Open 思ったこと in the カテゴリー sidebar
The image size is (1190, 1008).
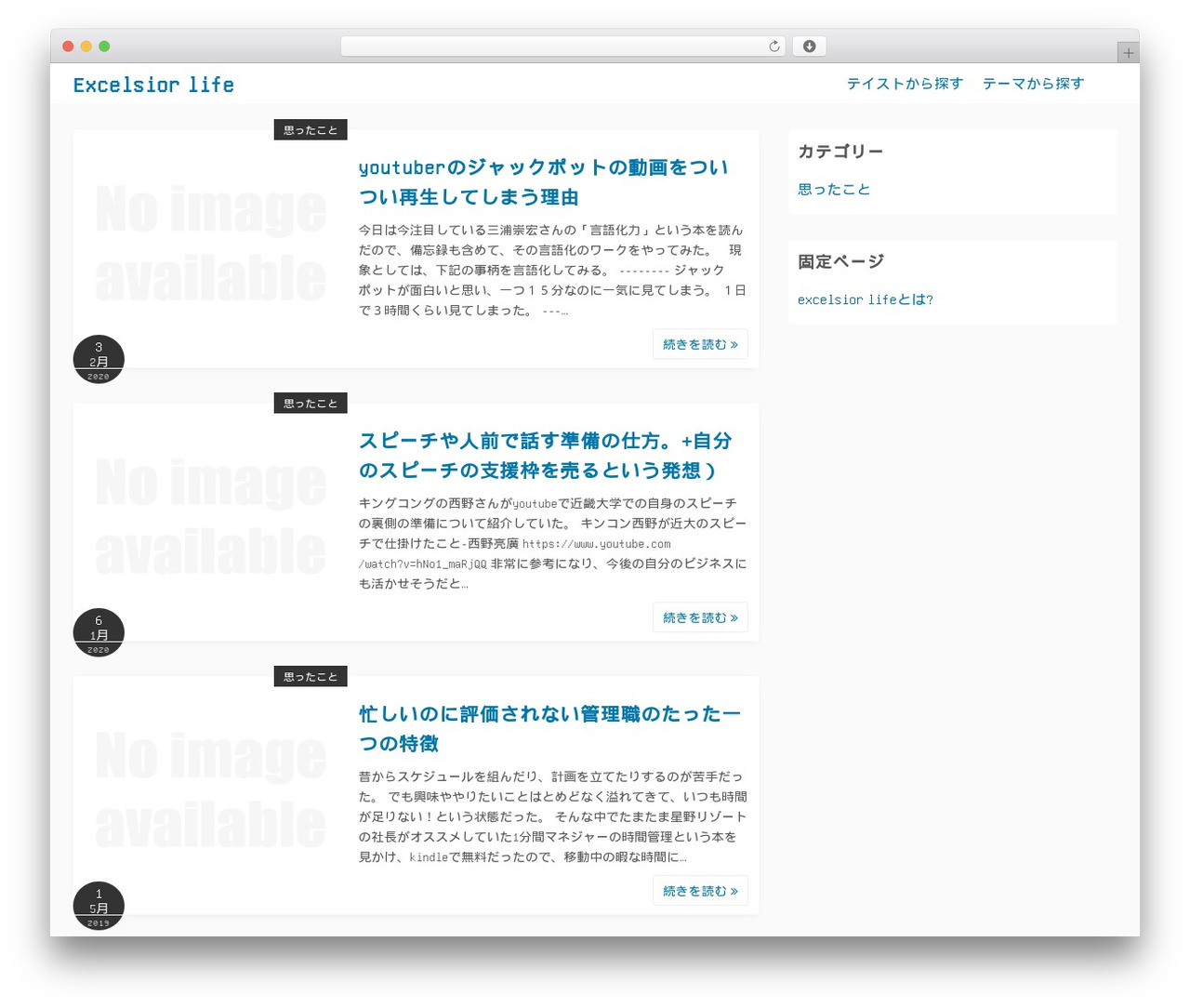coord(834,190)
